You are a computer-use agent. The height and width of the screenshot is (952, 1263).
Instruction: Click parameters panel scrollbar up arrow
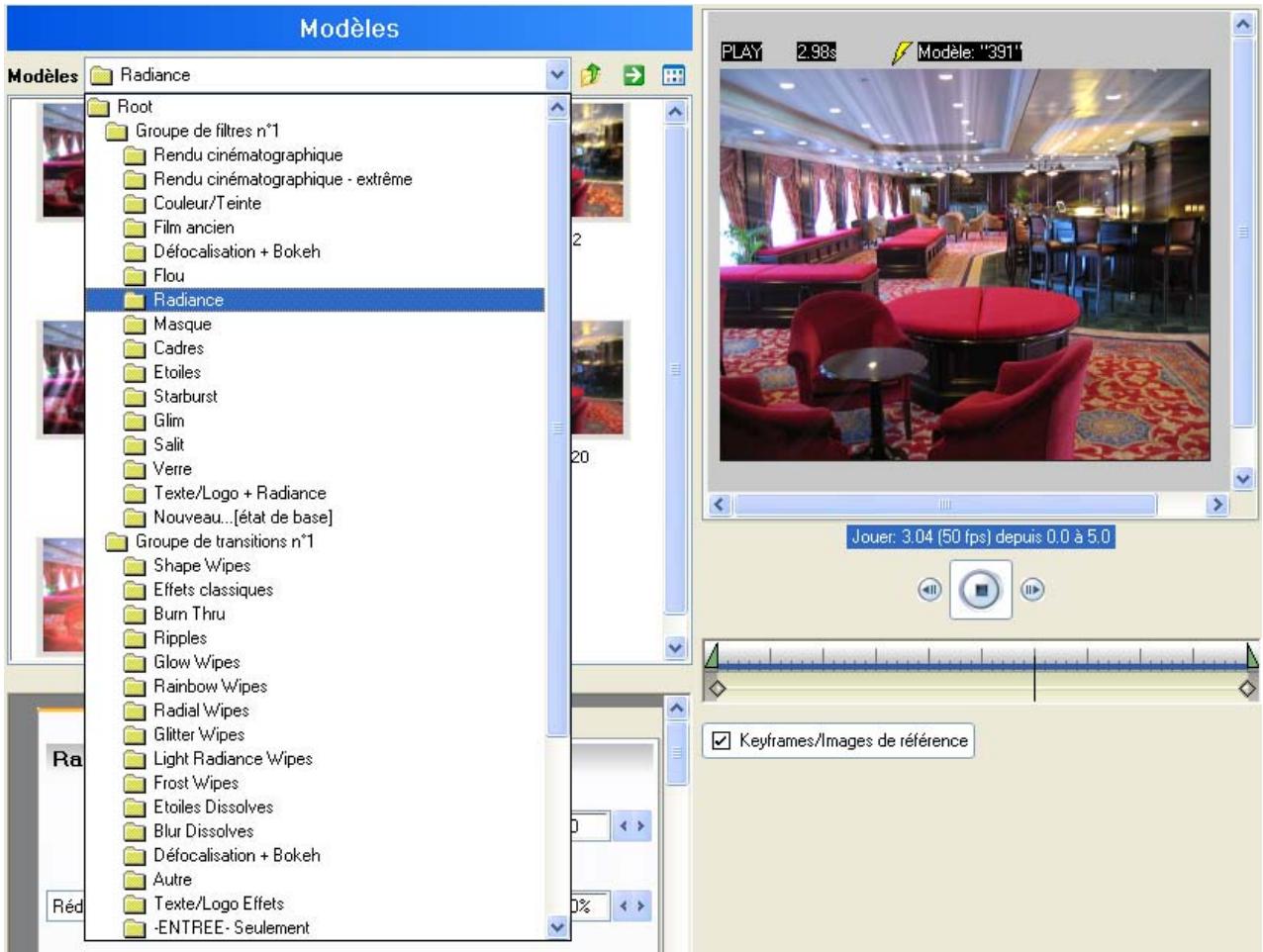676,708
